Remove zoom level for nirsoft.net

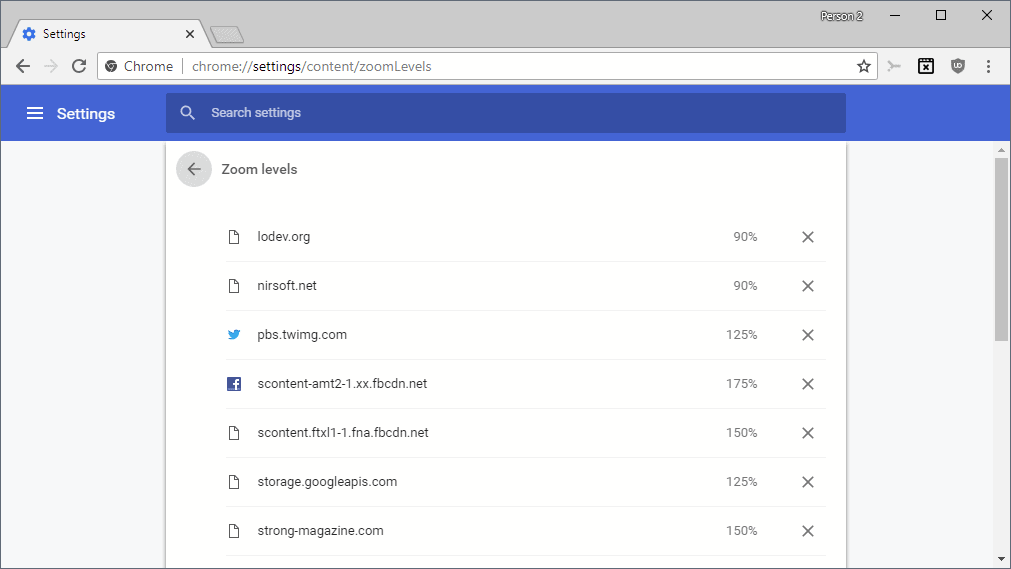click(808, 286)
